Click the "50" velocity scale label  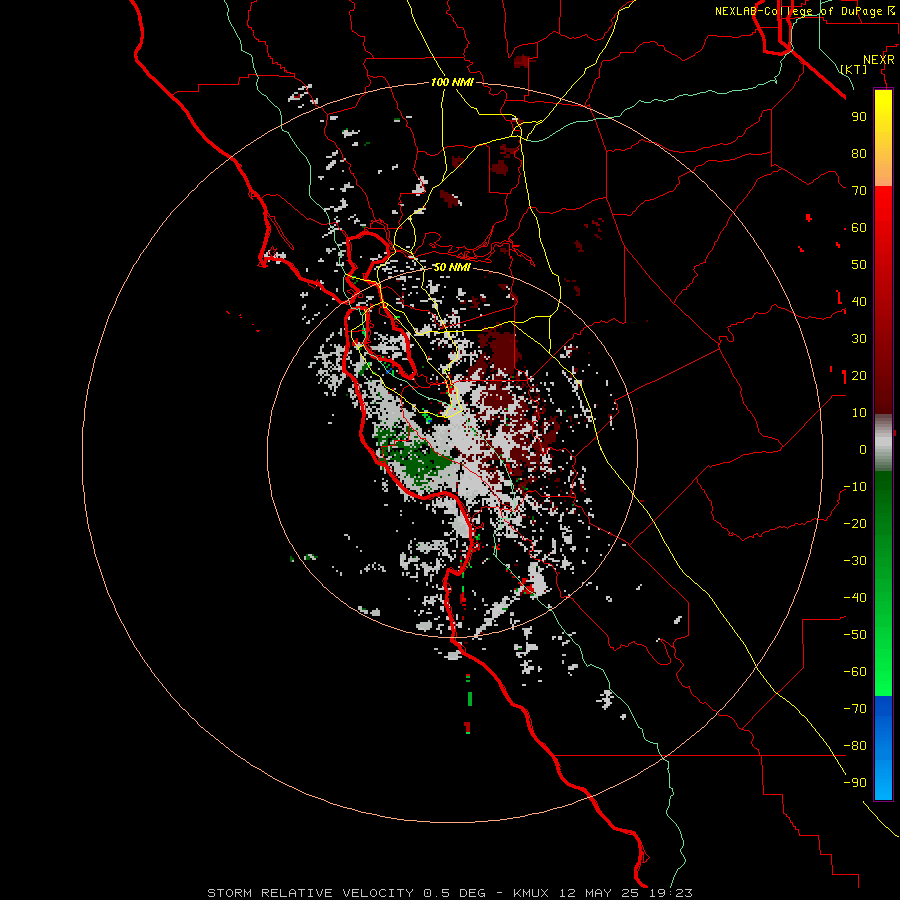(x=859, y=265)
